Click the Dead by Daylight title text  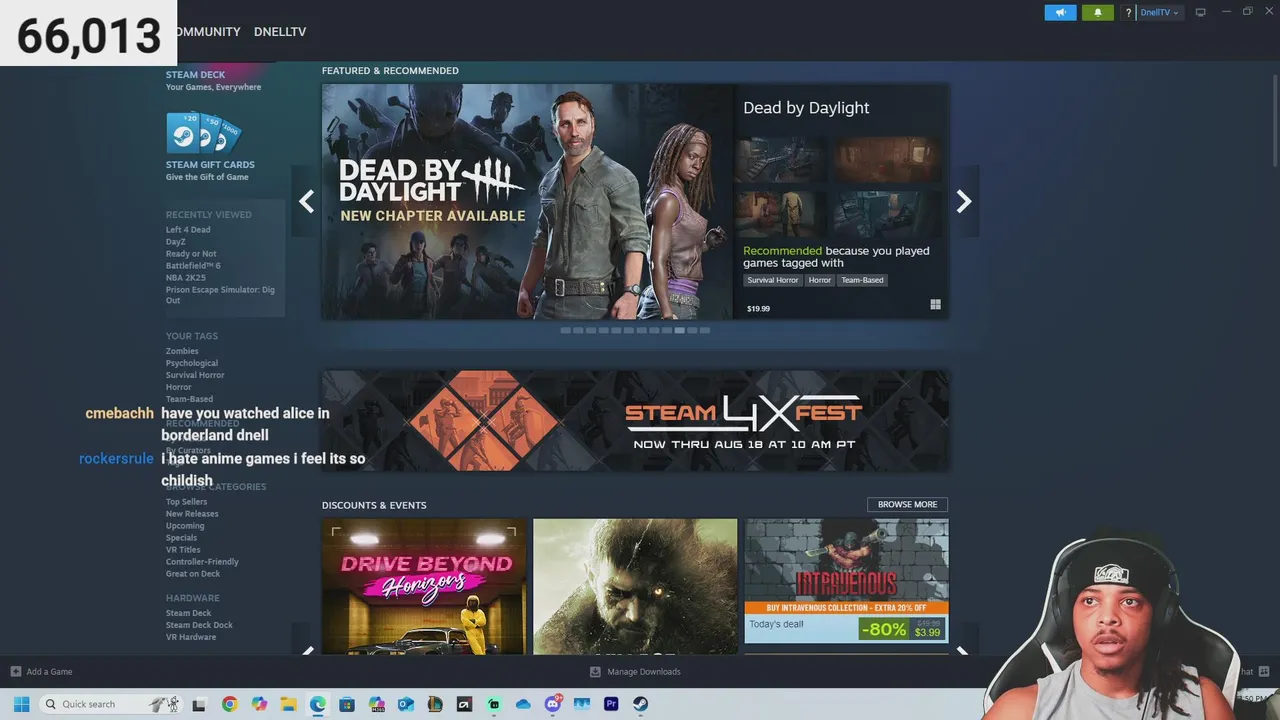(806, 108)
